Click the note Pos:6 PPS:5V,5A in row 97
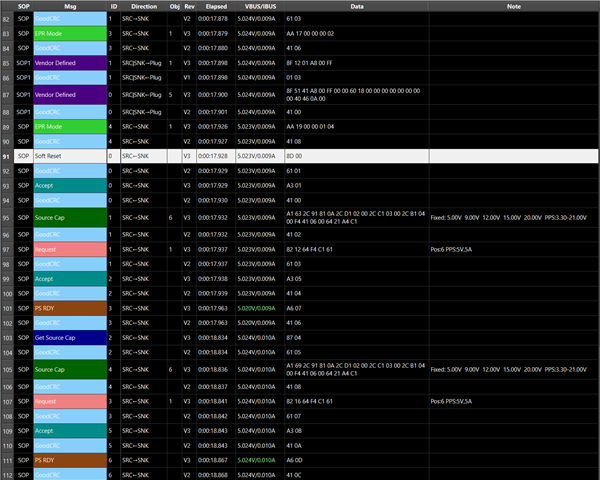The height and width of the screenshot is (480, 600). (451, 250)
